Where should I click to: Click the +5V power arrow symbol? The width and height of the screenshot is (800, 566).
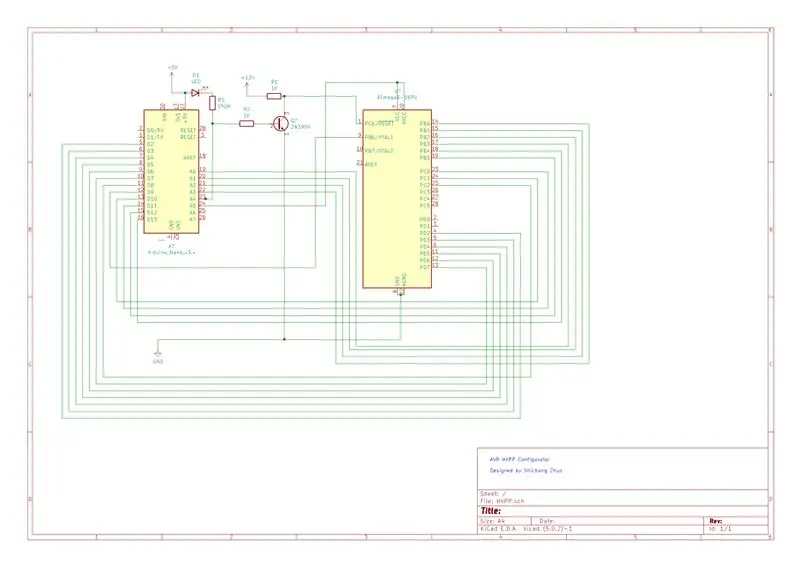coord(172,75)
